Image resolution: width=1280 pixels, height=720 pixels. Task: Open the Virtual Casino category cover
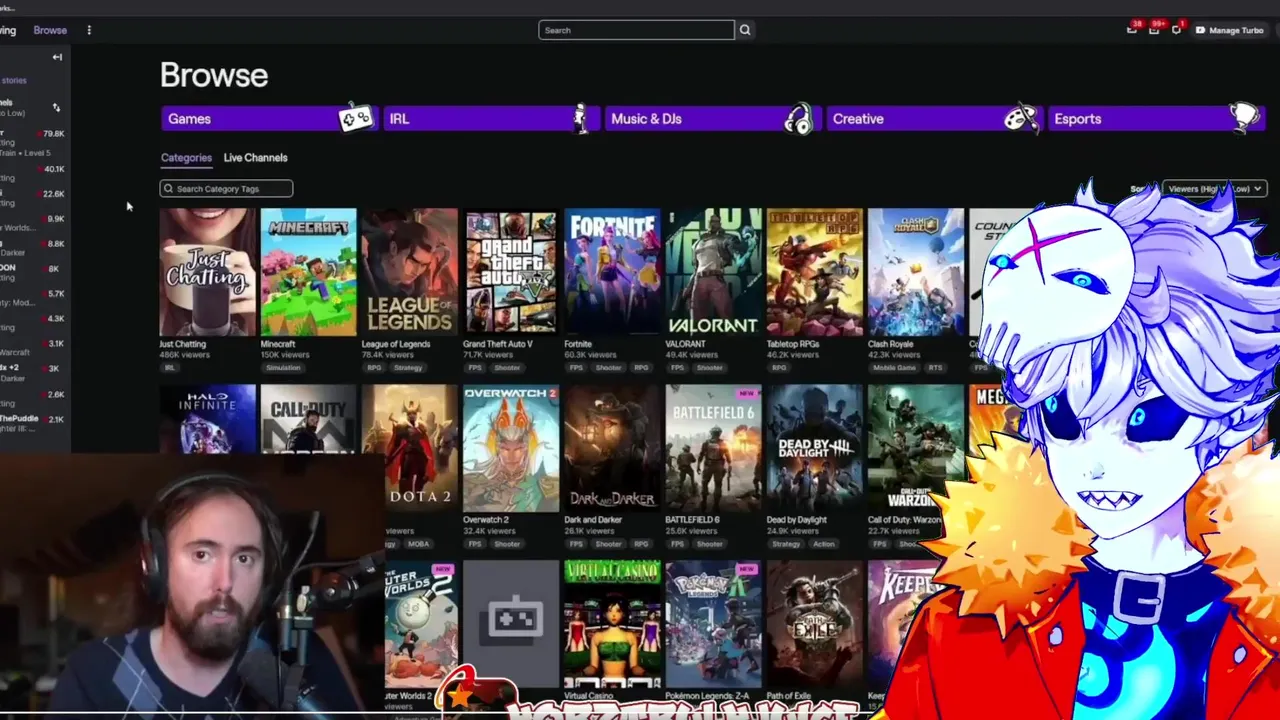(x=612, y=624)
